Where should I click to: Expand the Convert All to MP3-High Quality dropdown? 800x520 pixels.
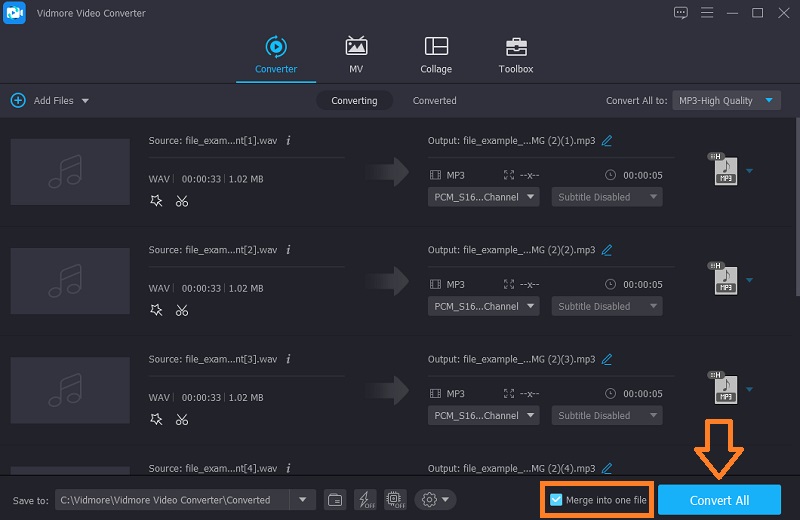pyautogui.click(x=726, y=100)
